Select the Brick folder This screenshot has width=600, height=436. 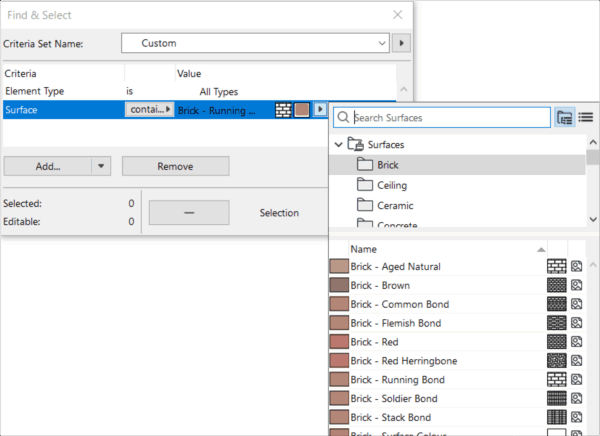[457, 165]
